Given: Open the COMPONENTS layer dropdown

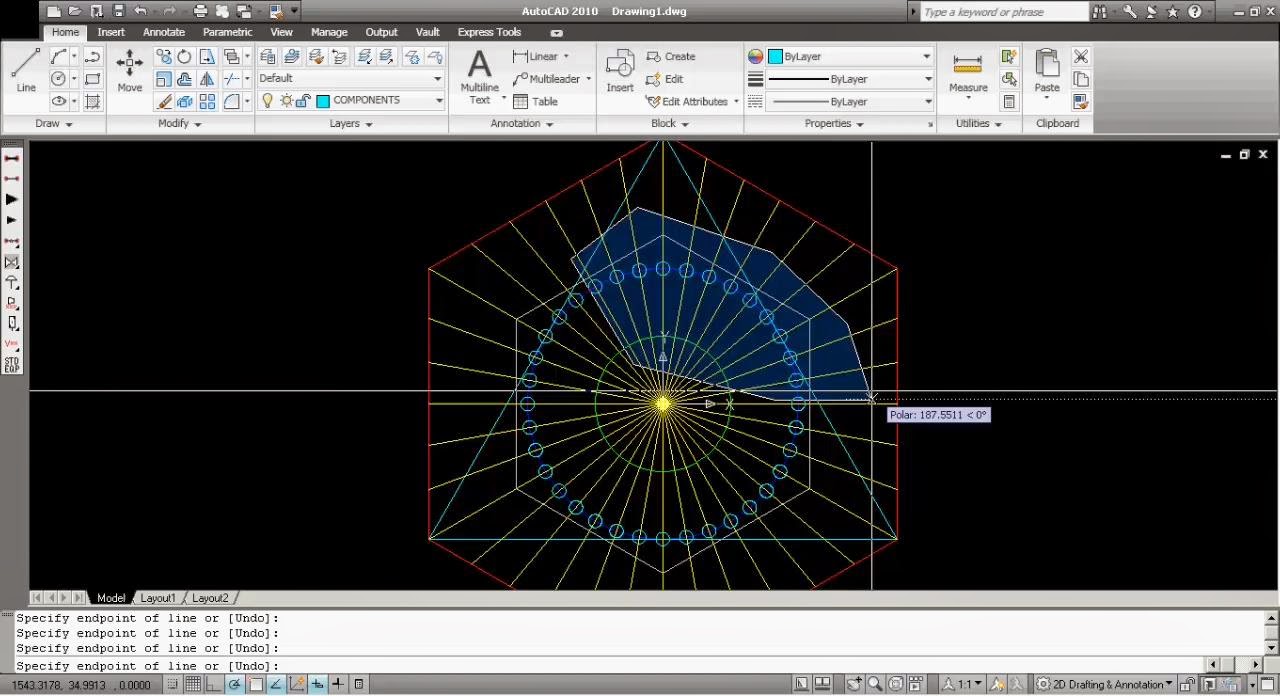Looking at the screenshot, I should pos(438,100).
